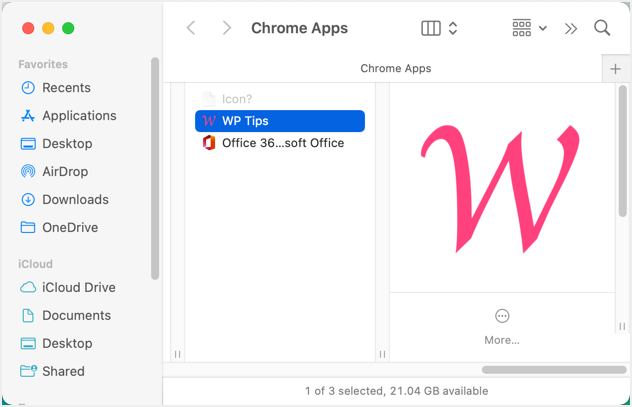Open the AirDrop sidebar item
The width and height of the screenshot is (632, 407).
[65, 171]
